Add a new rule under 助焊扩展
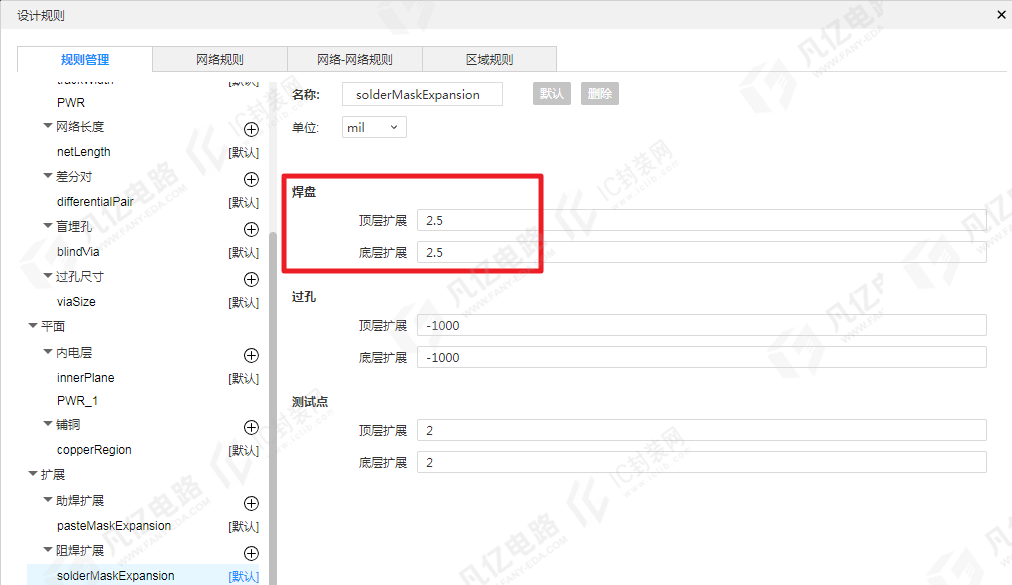1012x585 pixels. tap(251, 503)
